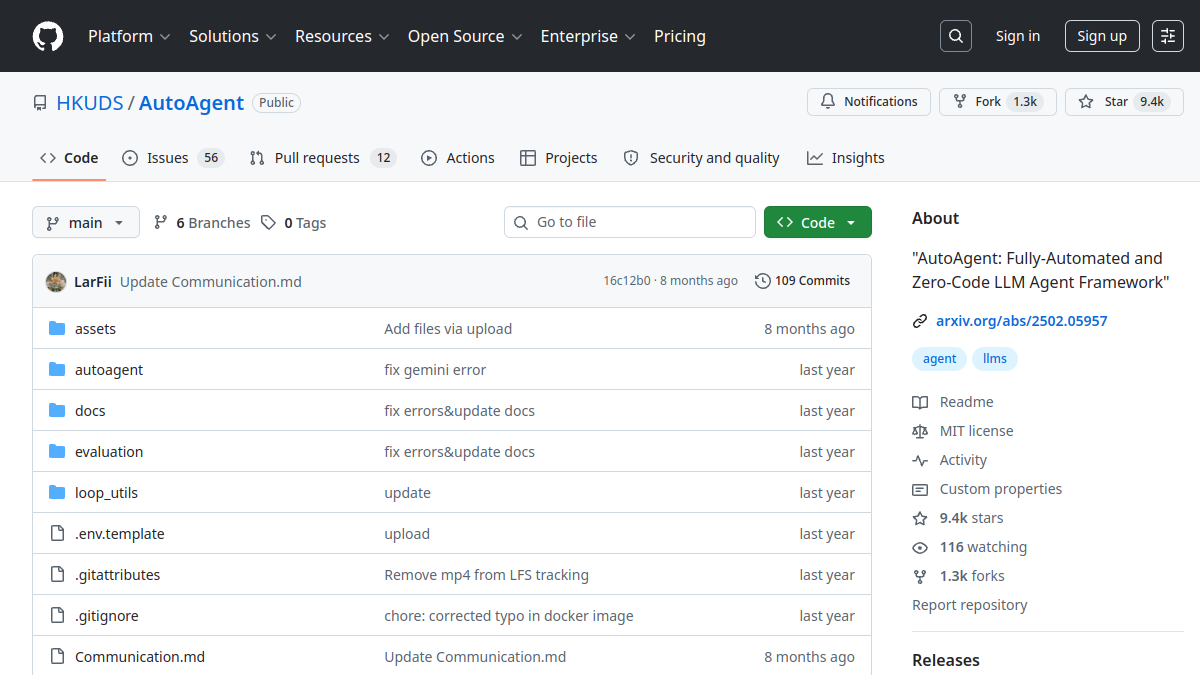Open arxiv.org/abs/2502.05957 link
This screenshot has width=1200, height=675.
coord(1022,321)
